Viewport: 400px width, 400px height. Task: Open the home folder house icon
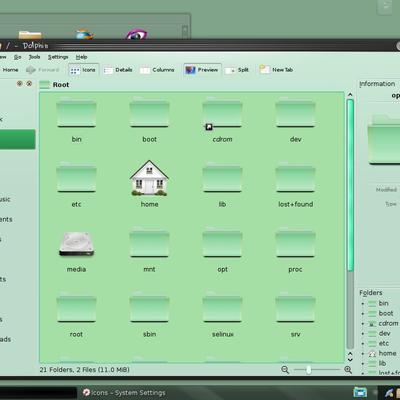149,178
